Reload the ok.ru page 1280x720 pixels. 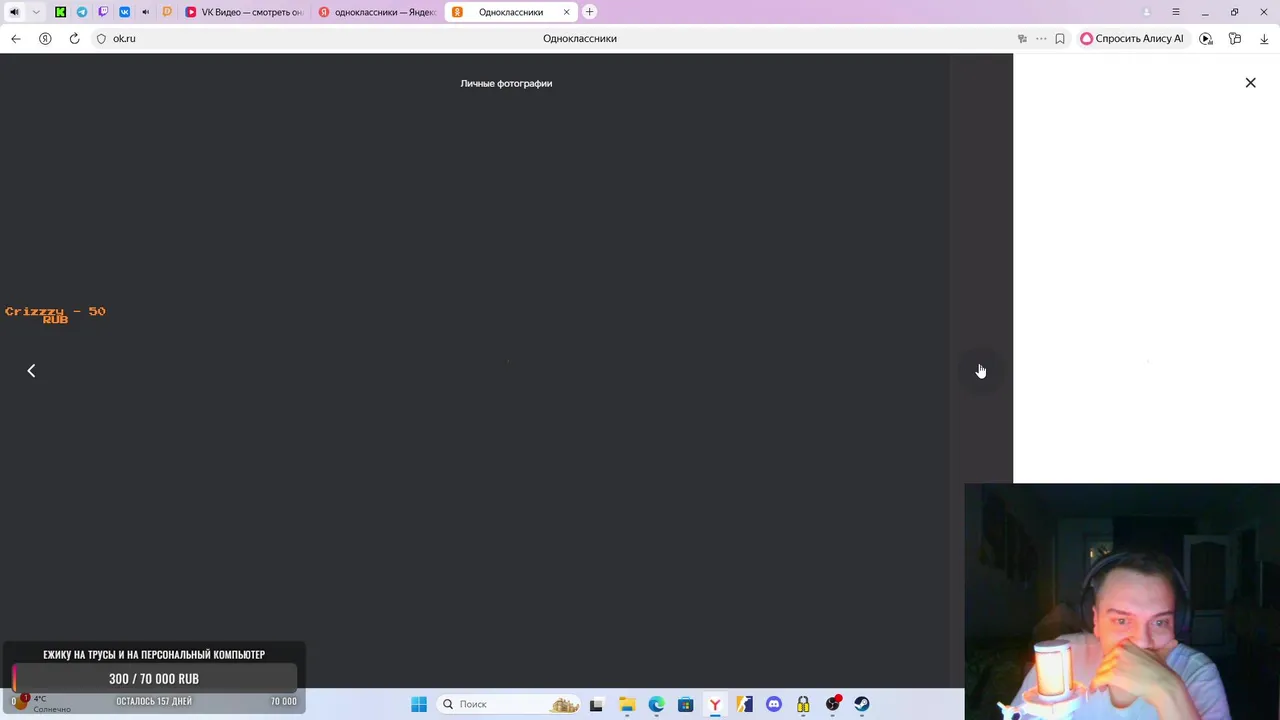(74, 39)
